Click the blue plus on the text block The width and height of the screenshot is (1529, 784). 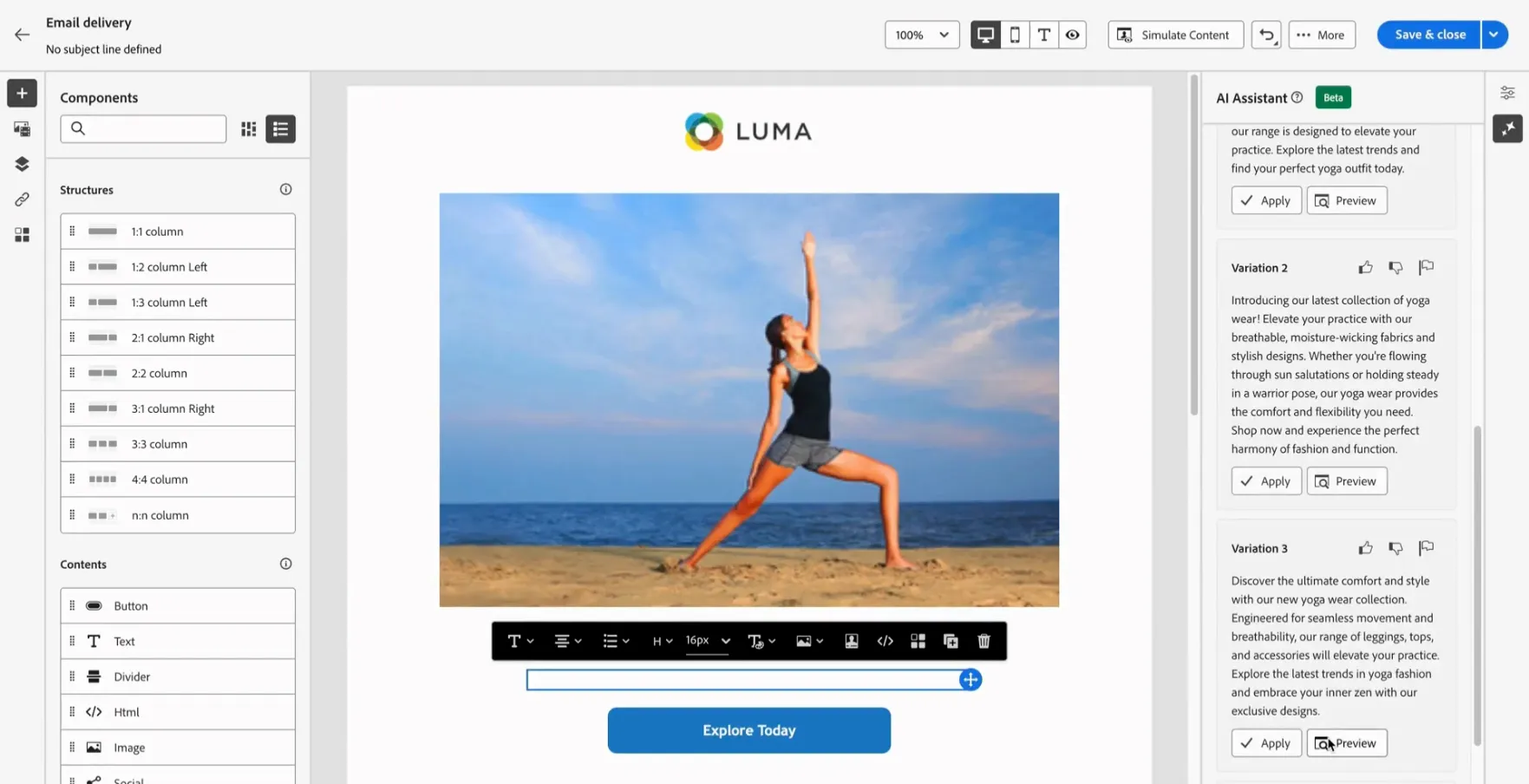click(x=970, y=680)
